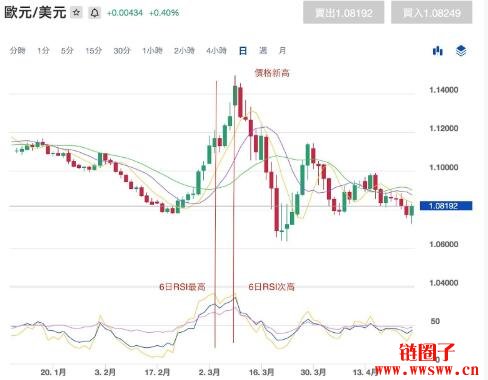Viewport: 488px width, 380px height.
Task: Click the 3. 2月 date axis label
Action: [x=105, y=372]
